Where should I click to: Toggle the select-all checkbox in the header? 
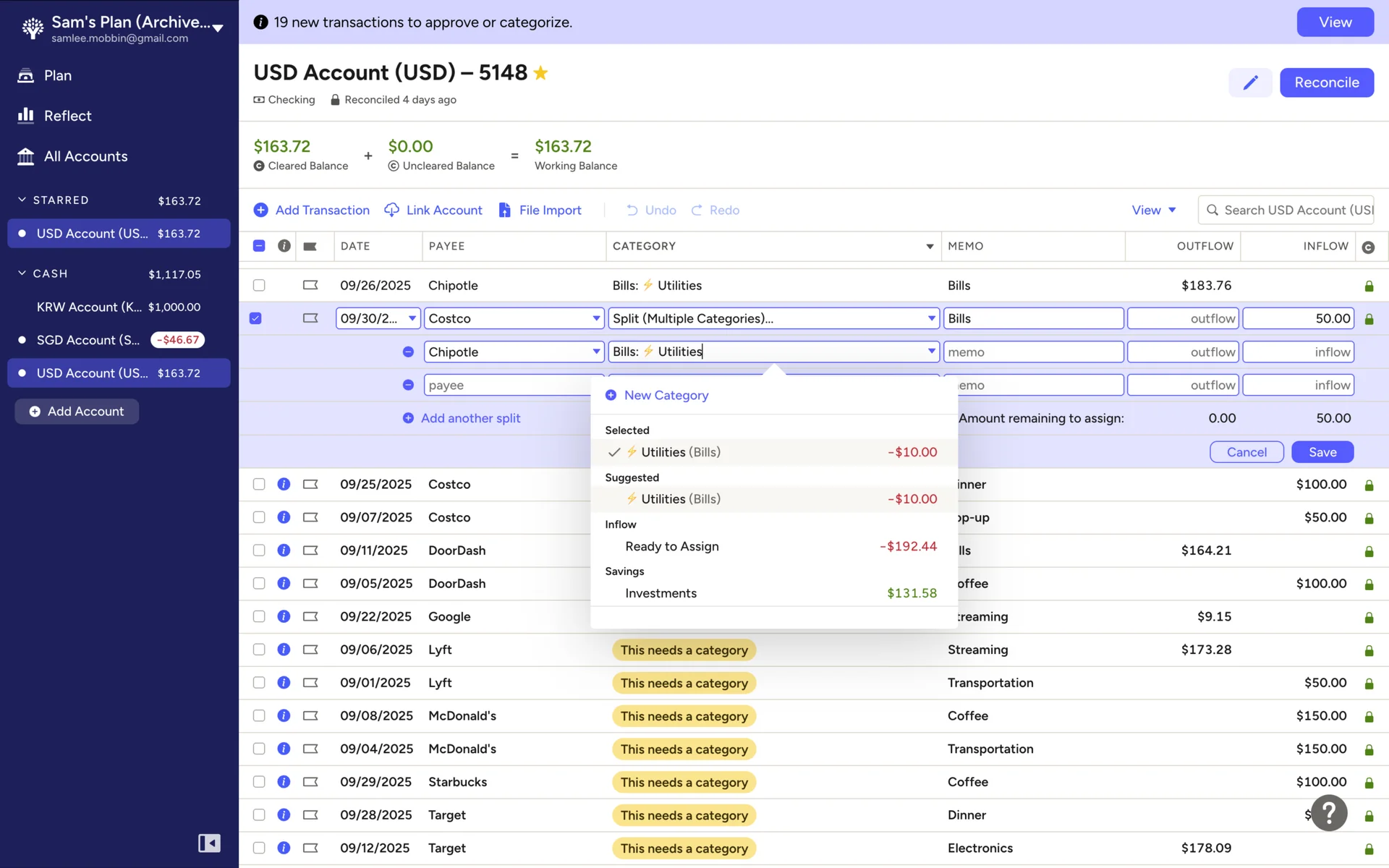point(259,246)
